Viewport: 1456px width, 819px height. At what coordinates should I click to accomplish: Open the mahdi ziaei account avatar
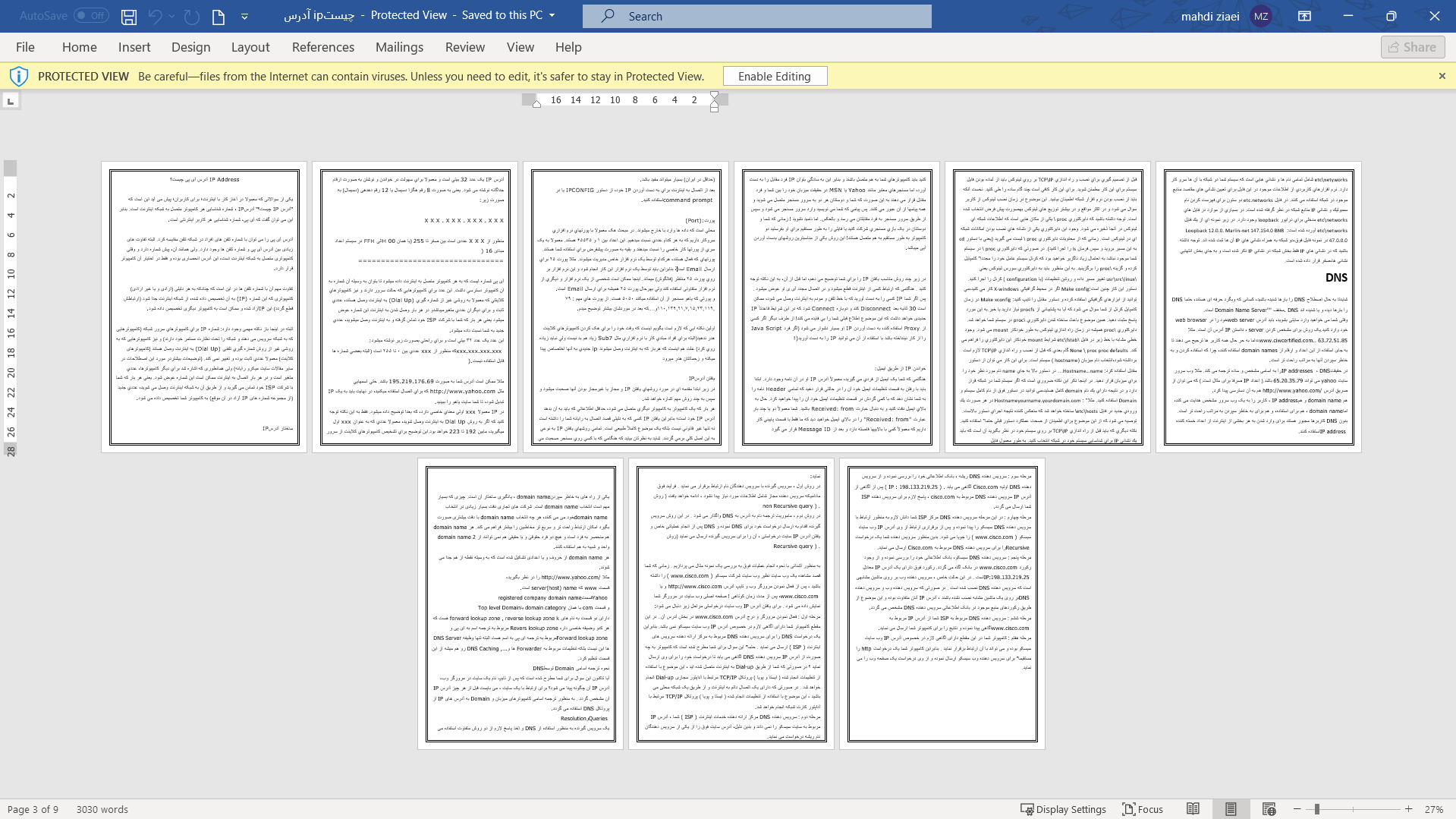(x=1261, y=16)
